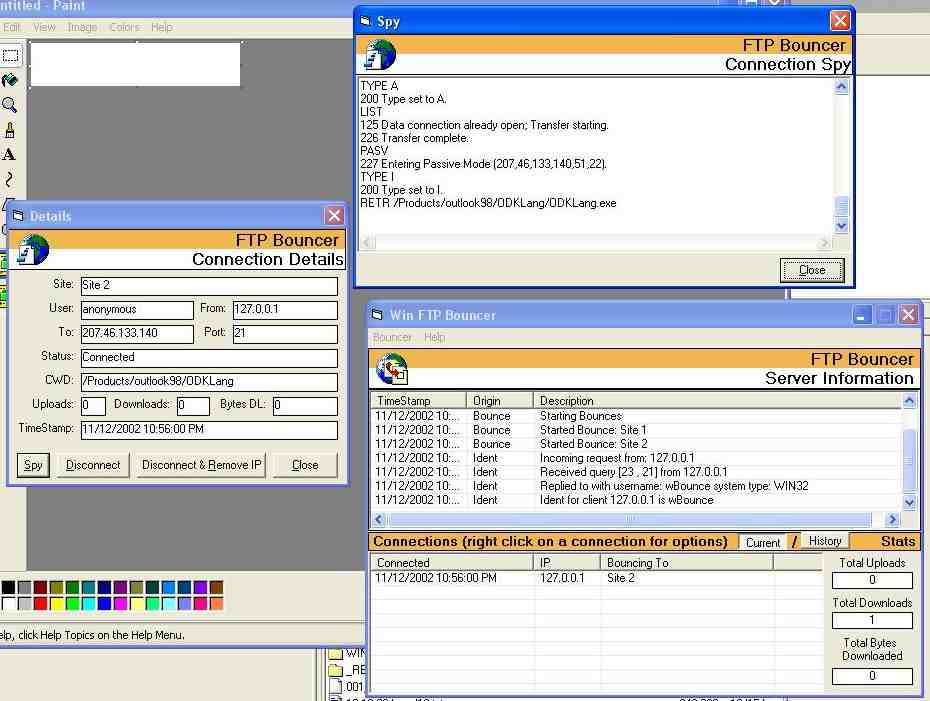Switch to the Current connections tab
The width and height of the screenshot is (930, 701).
click(x=763, y=542)
